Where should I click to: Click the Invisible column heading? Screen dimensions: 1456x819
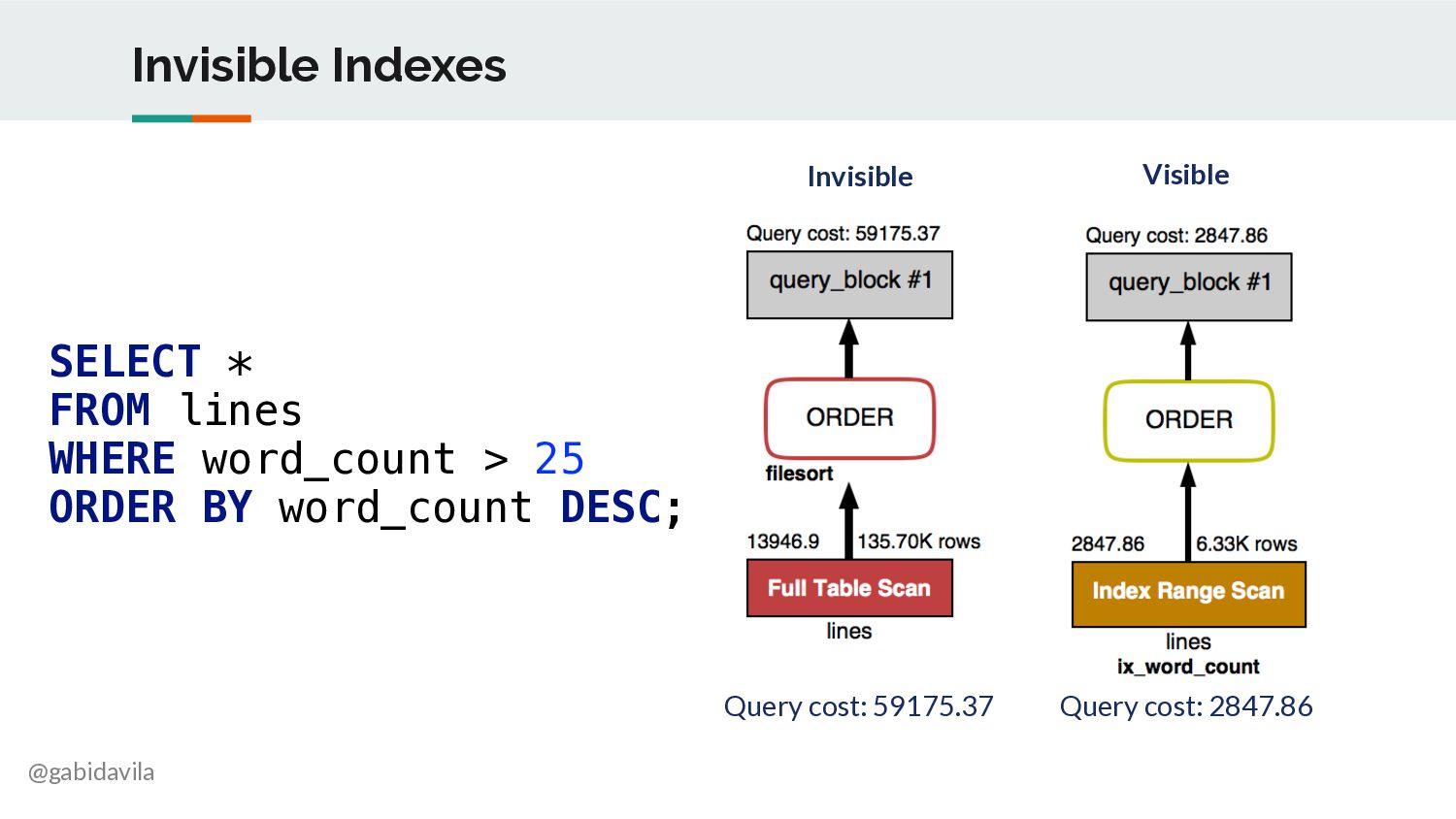click(860, 177)
